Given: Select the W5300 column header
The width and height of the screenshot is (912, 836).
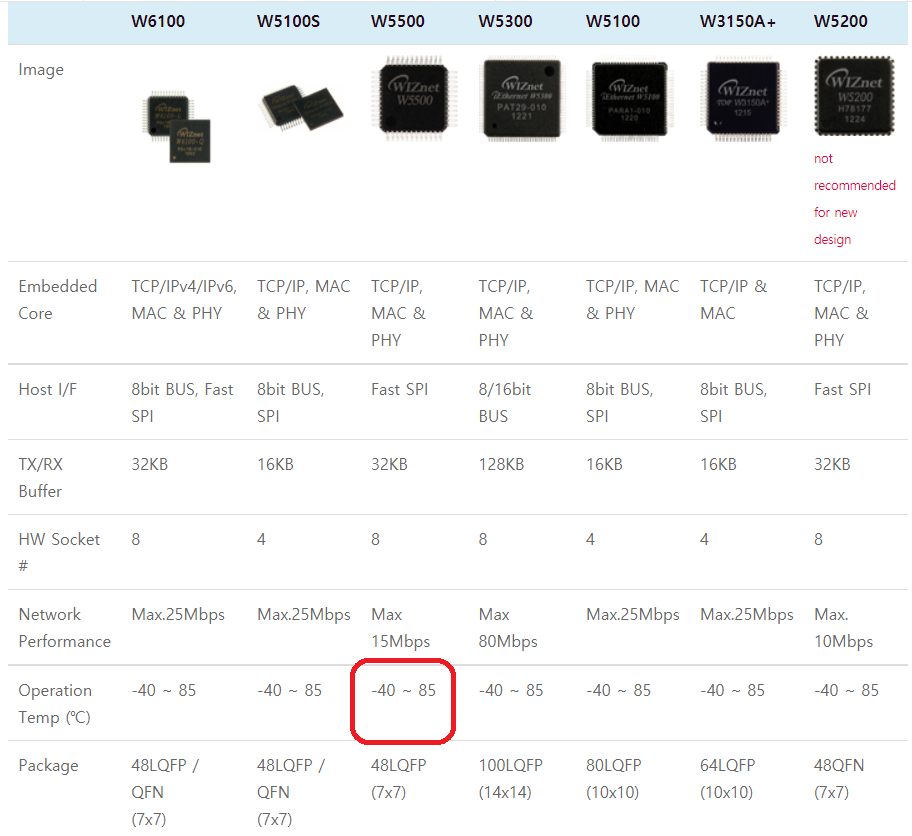Looking at the screenshot, I should 505,22.
